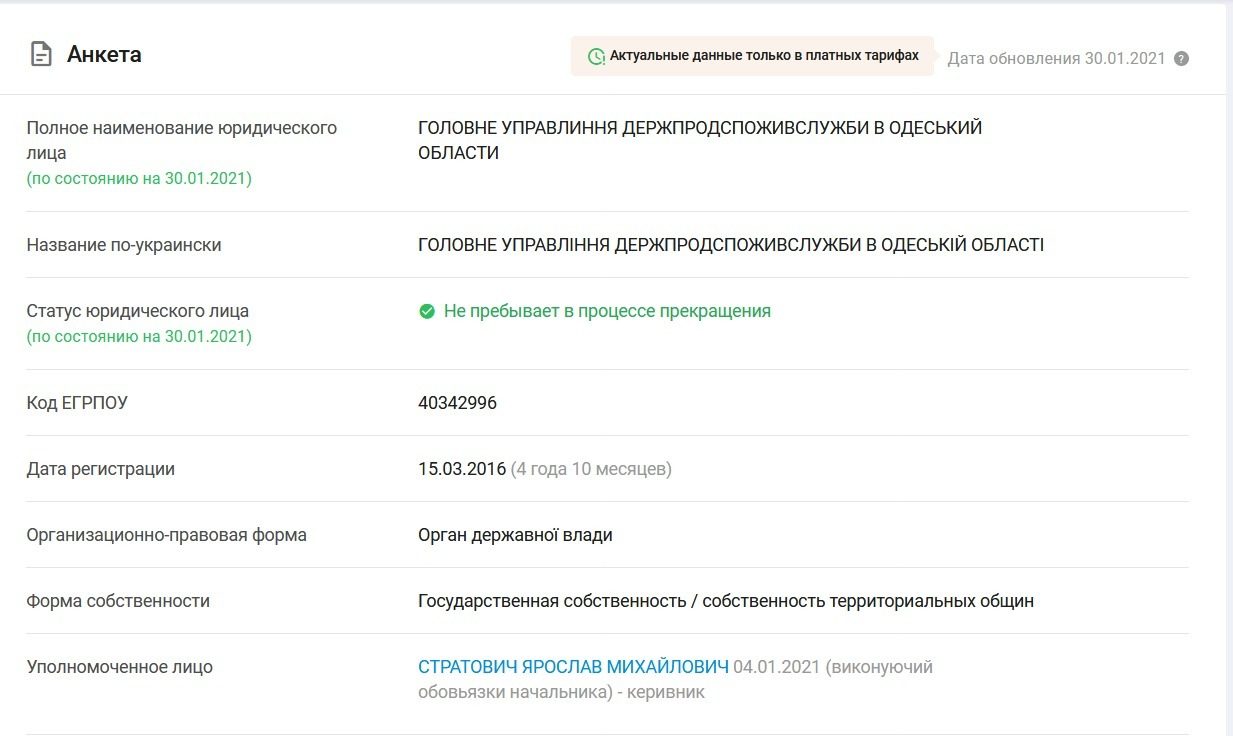
Task: Click the '(4 года 10 месяцев)' age text
Action: click(591, 469)
